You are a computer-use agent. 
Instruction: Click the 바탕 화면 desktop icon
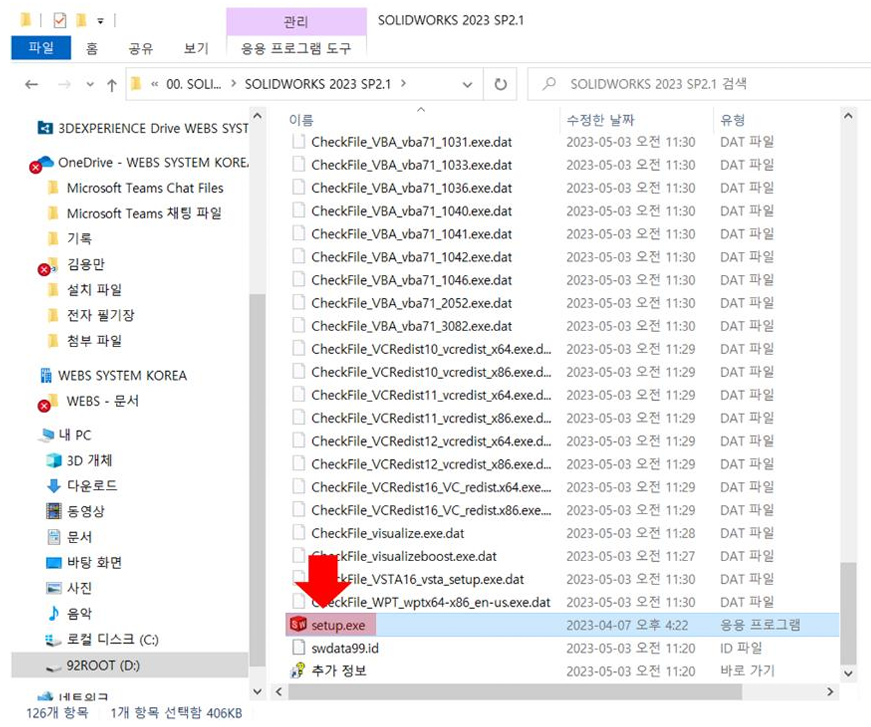[x=54, y=563]
